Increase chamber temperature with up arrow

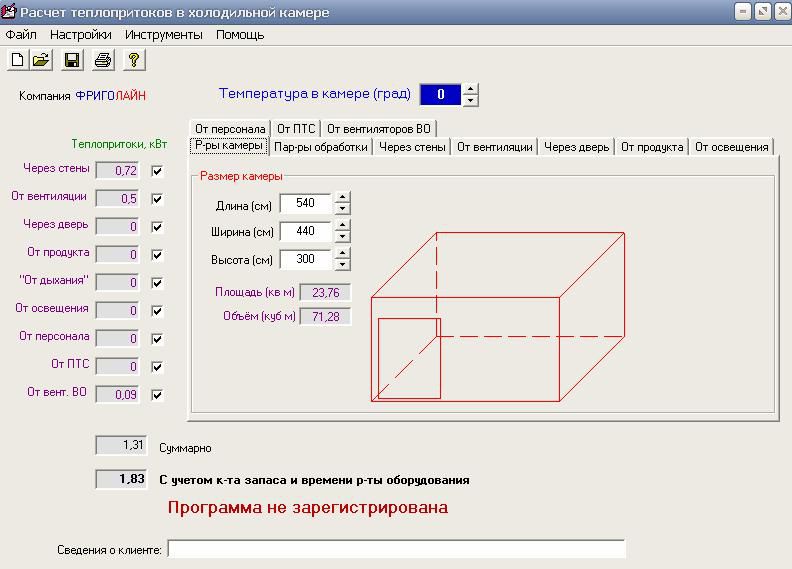click(471, 89)
